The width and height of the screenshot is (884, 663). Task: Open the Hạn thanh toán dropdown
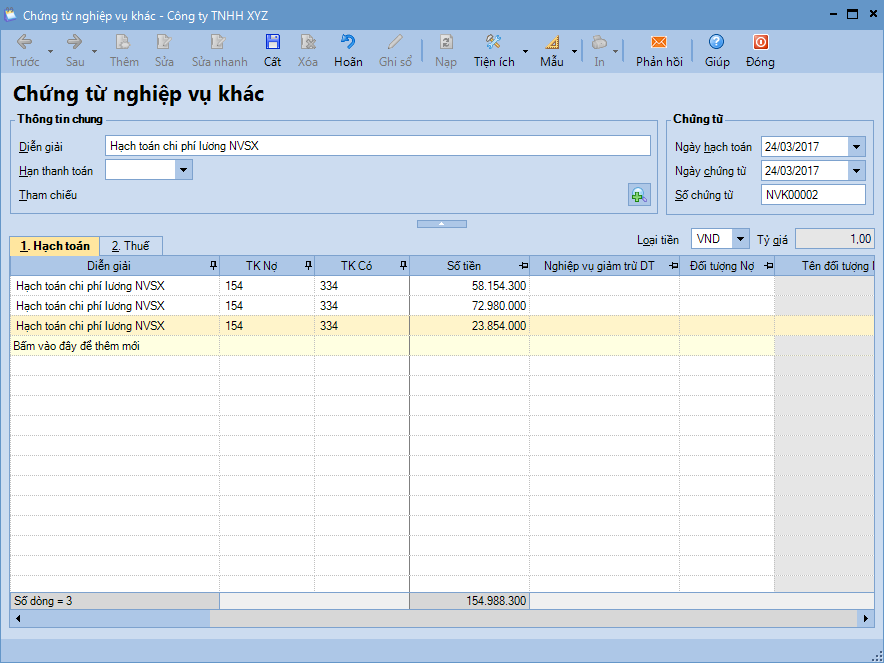(183, 170)
